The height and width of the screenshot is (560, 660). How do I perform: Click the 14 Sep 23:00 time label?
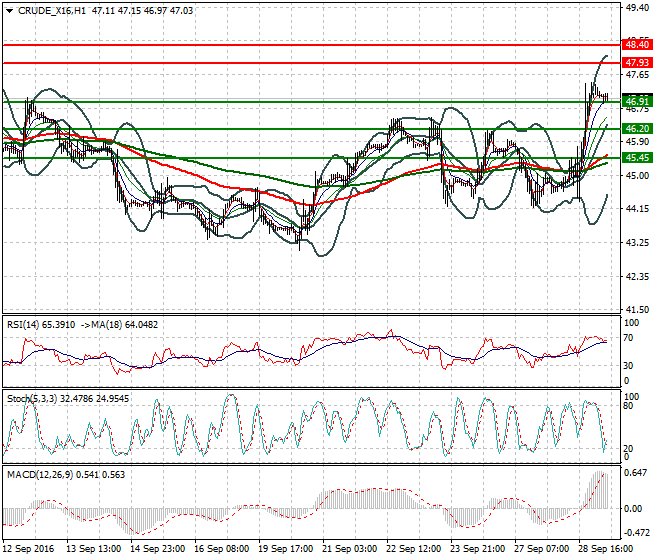pos(157,549)
